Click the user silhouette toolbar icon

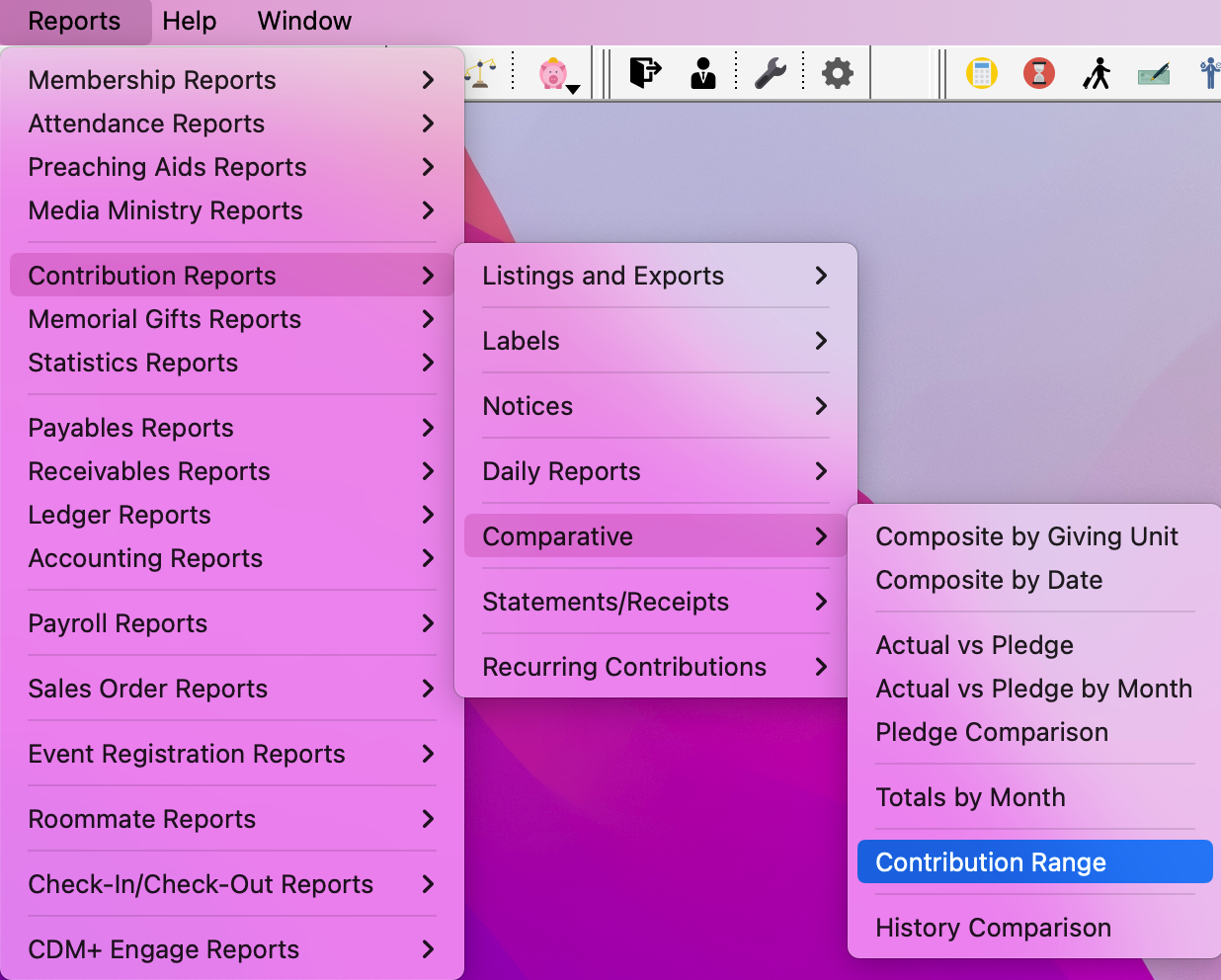[x=702, y=73]
